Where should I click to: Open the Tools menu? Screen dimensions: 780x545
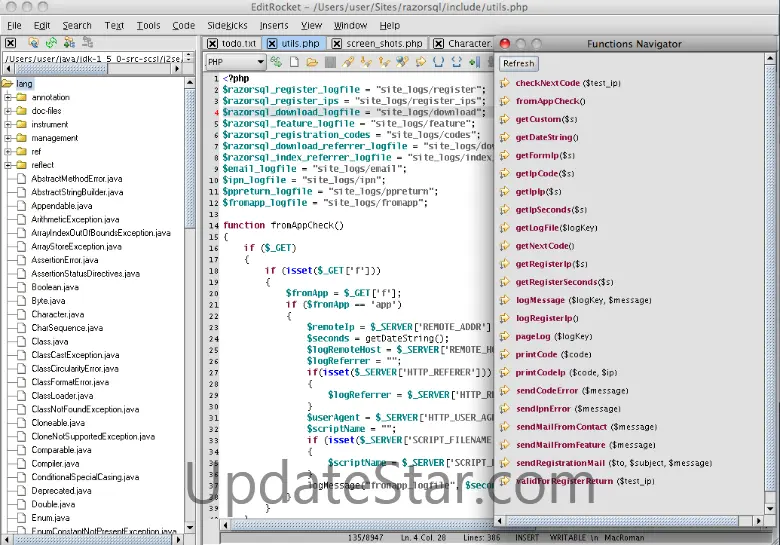click(x=148, y=25)
